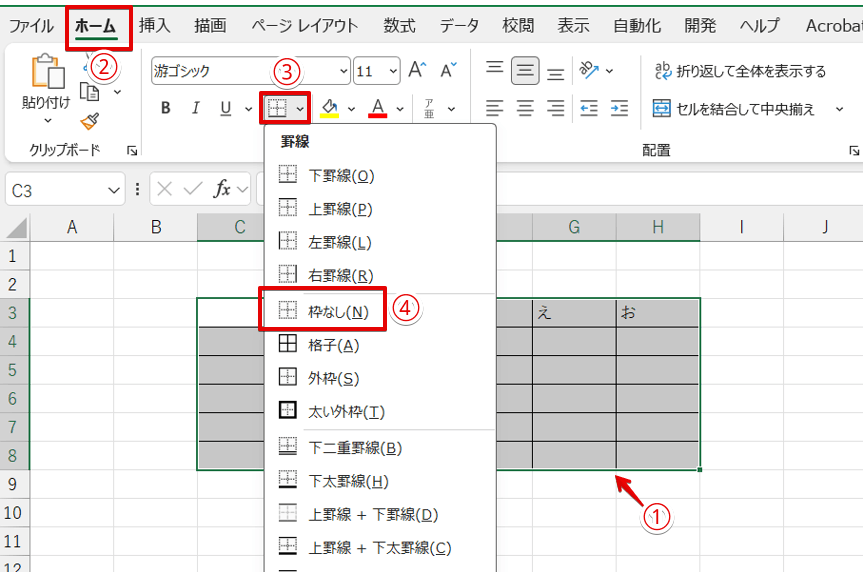
Task: Choose 外枠(S) from borders menu
Action: pyautogui.click(x=380, y=378)
